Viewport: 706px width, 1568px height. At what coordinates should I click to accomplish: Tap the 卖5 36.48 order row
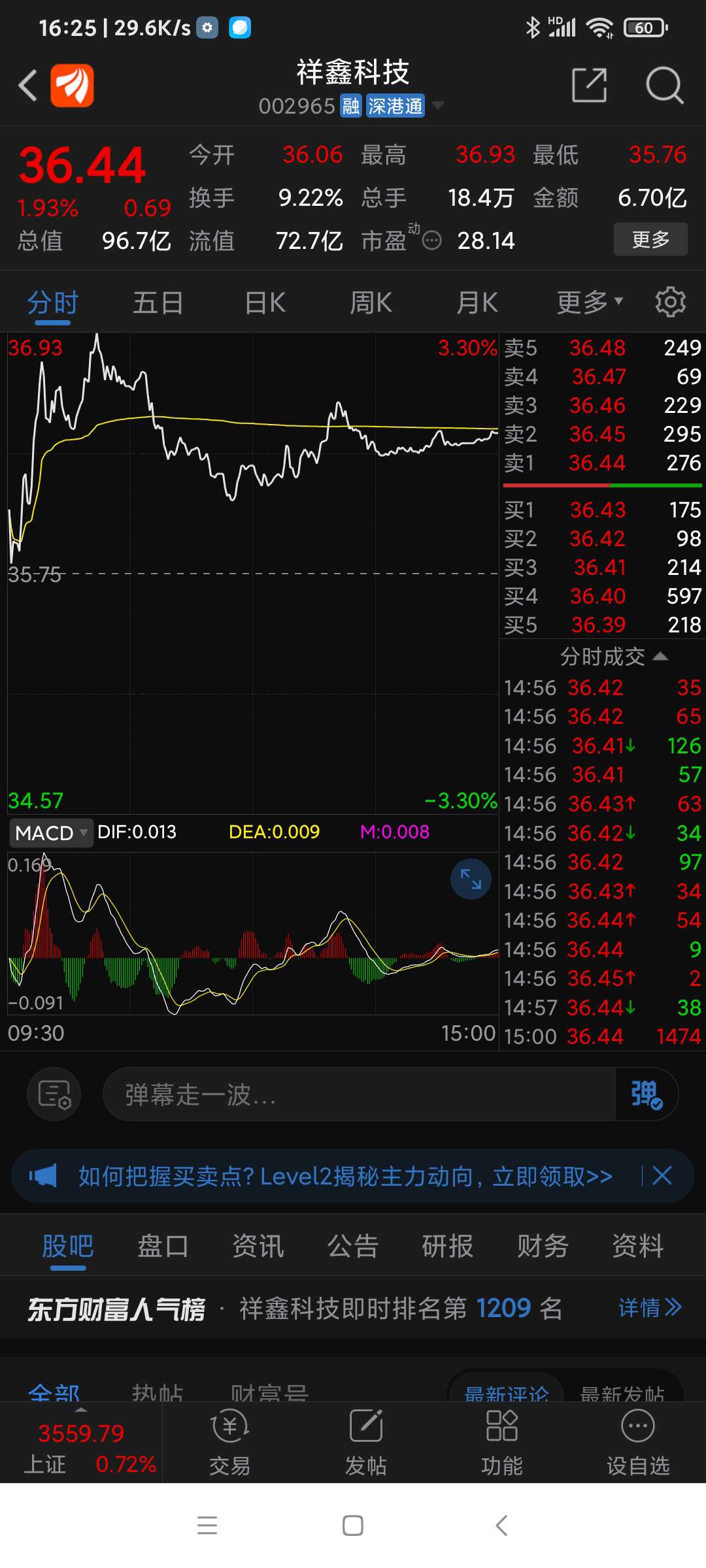pyautogui.click(x=602, y=348)
